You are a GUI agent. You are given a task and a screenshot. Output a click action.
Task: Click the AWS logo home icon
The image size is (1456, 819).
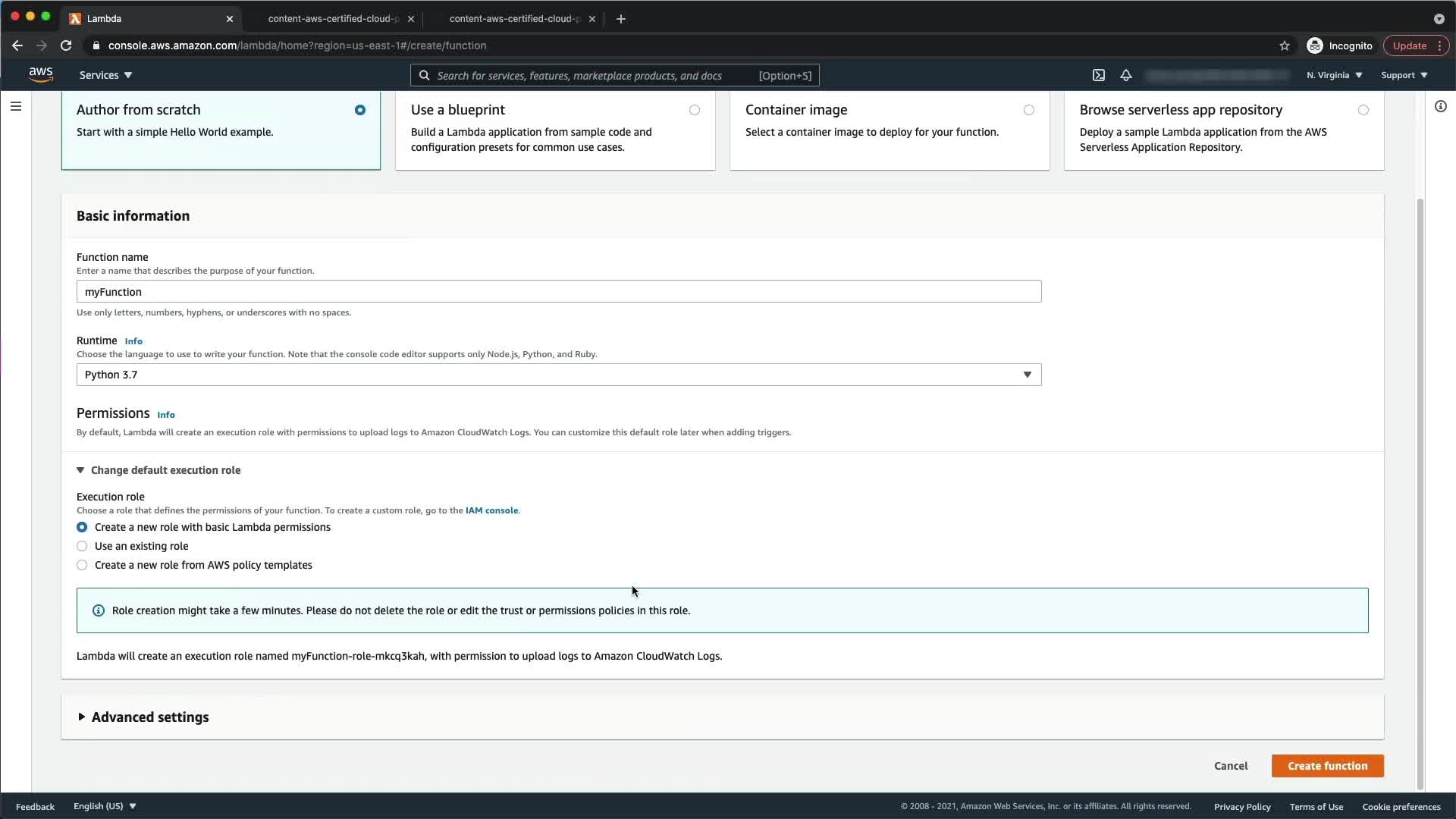41,74
